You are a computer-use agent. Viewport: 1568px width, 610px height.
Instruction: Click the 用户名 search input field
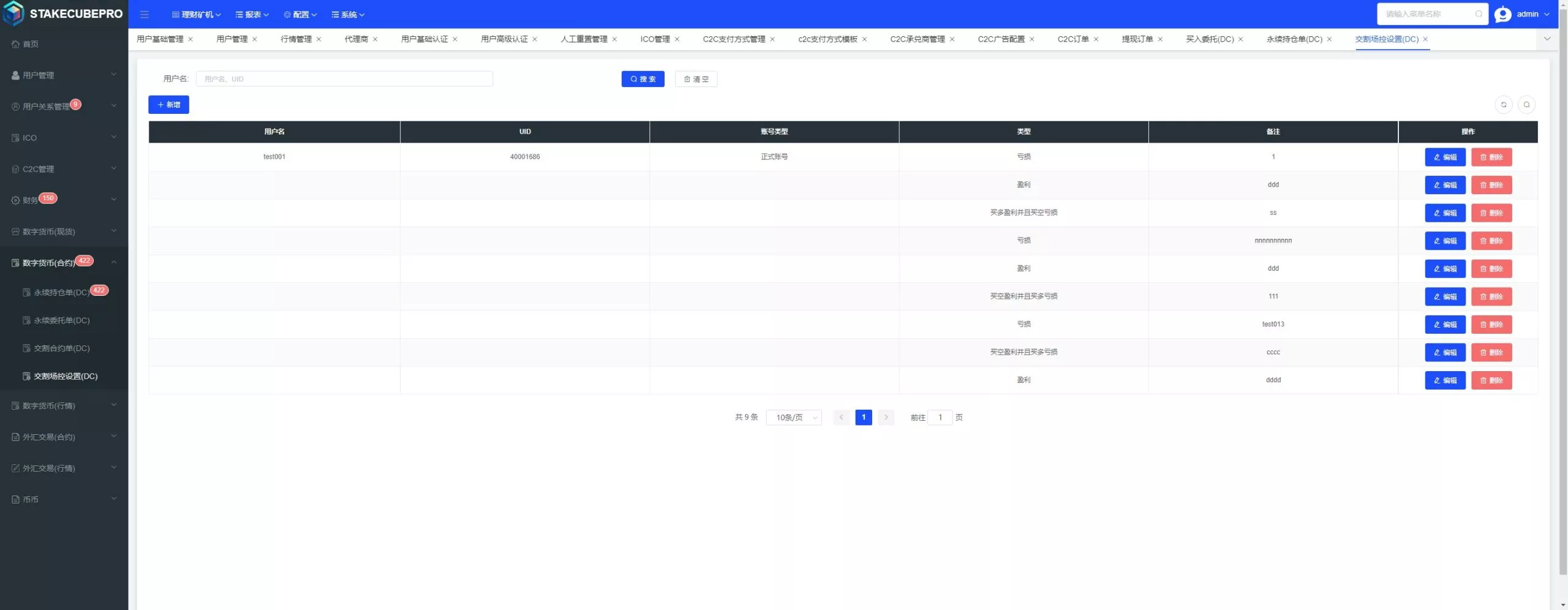344,79
